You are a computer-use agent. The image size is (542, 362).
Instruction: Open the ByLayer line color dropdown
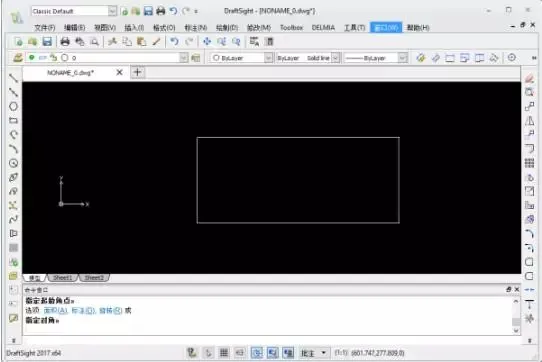(x=268, y=58)
